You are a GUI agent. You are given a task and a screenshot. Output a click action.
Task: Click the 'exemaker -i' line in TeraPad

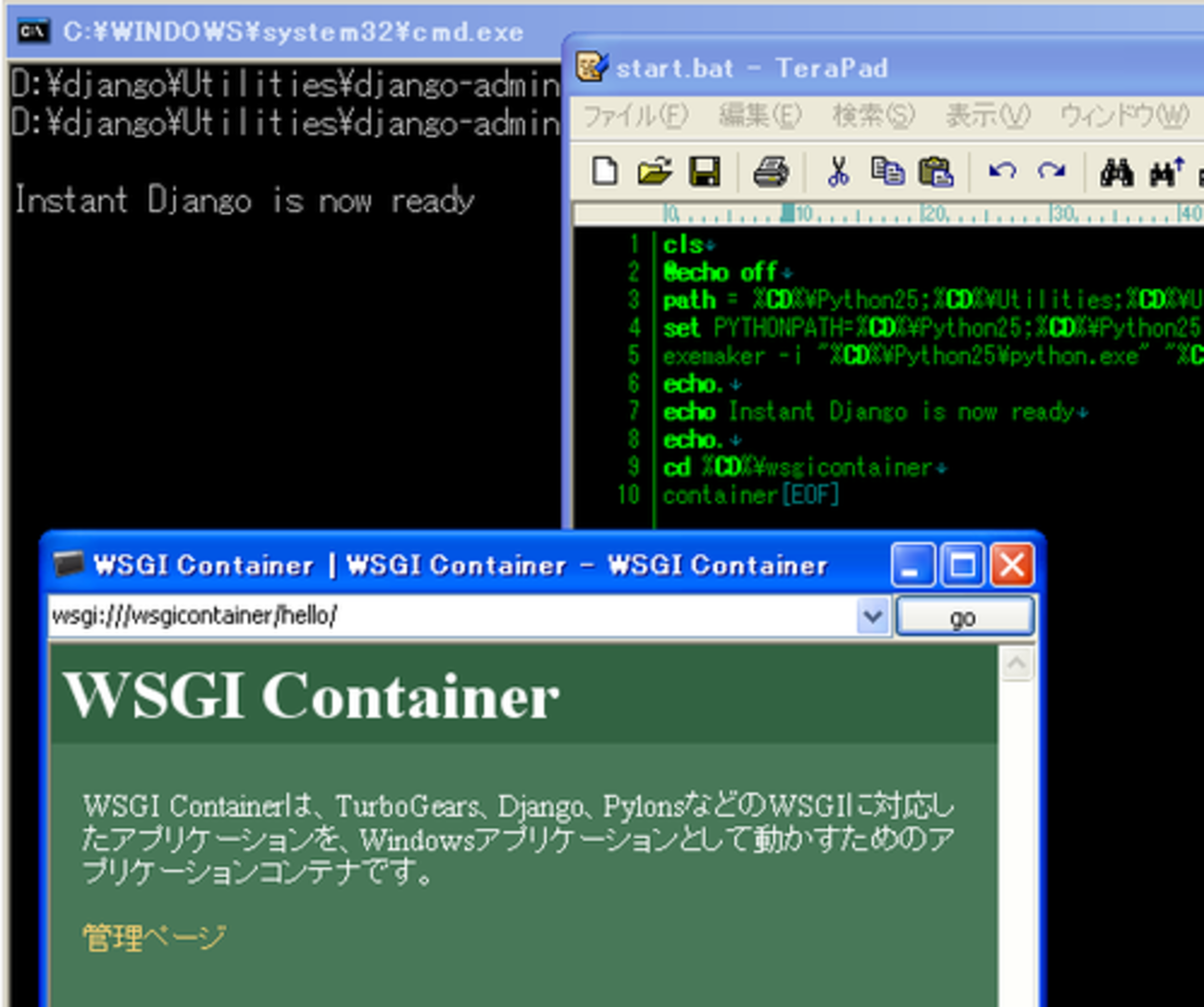(933, 356)
